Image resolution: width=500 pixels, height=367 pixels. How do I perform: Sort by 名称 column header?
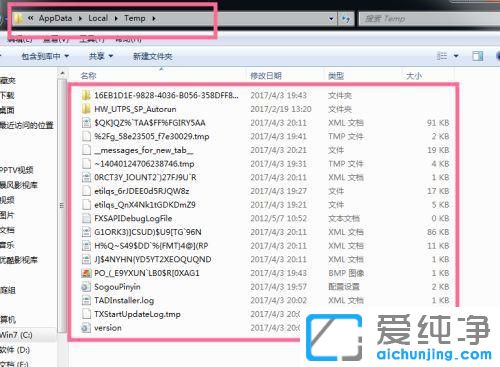(88, 76)
